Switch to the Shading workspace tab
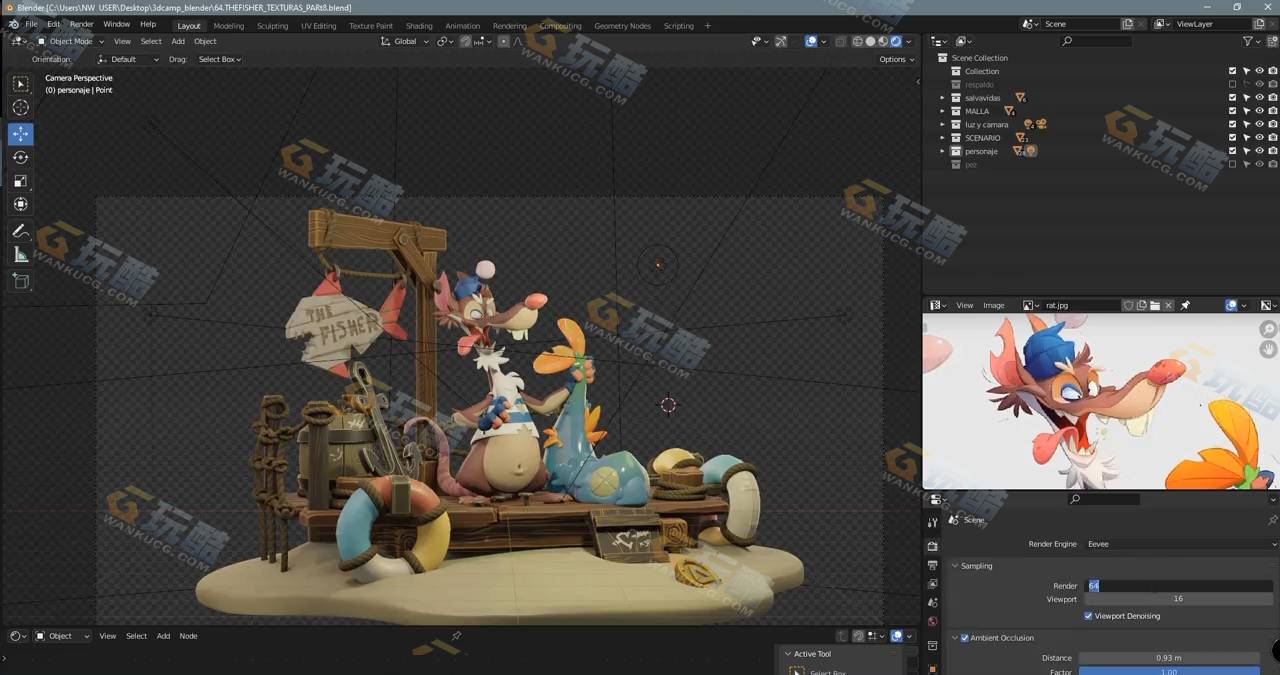Image resolution: width=1280 pixels, height=675 pixels. tap(419, 26)
